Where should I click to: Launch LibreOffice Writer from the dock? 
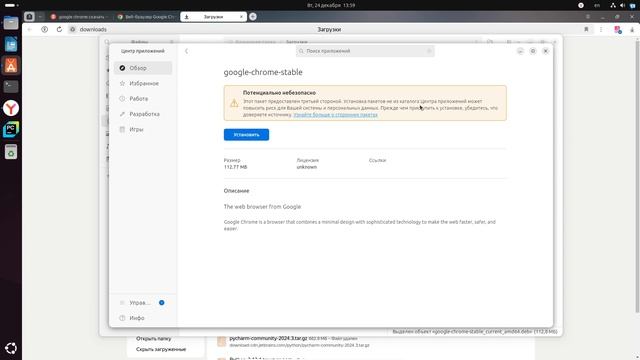[x=11, y=44]
